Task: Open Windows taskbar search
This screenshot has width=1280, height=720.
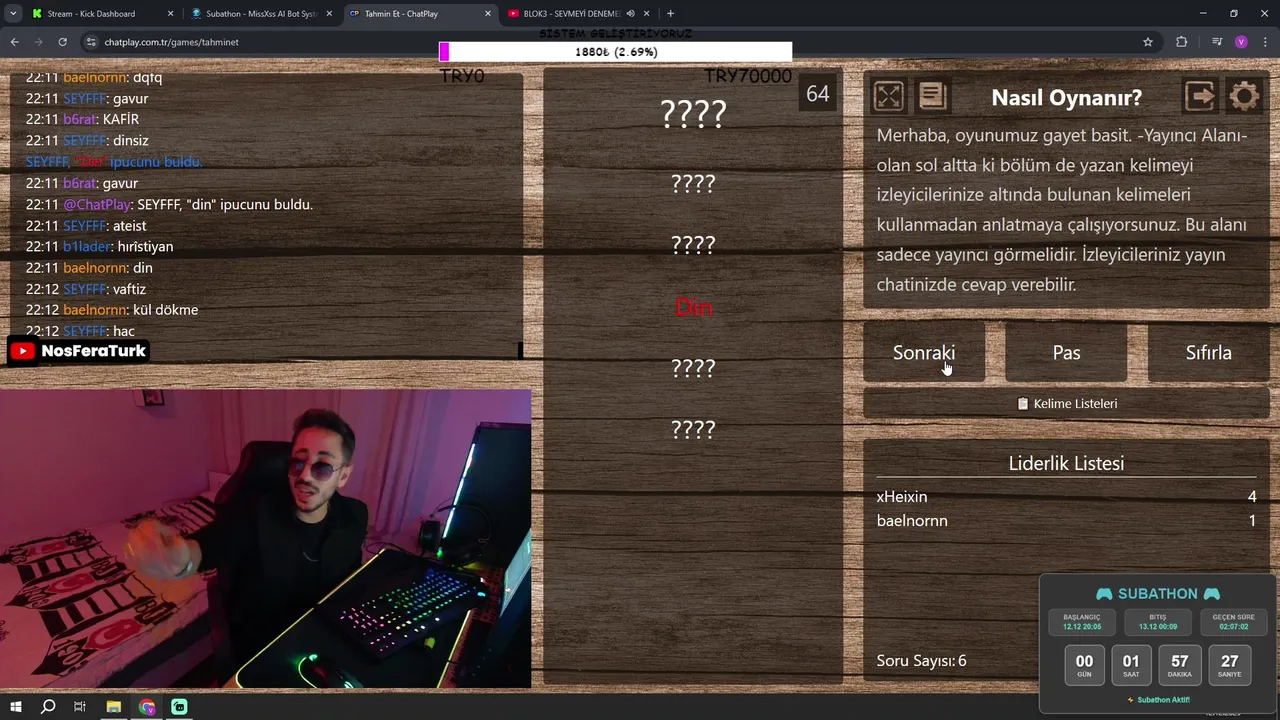Action: pyautogui.click(x=47, y=707)
